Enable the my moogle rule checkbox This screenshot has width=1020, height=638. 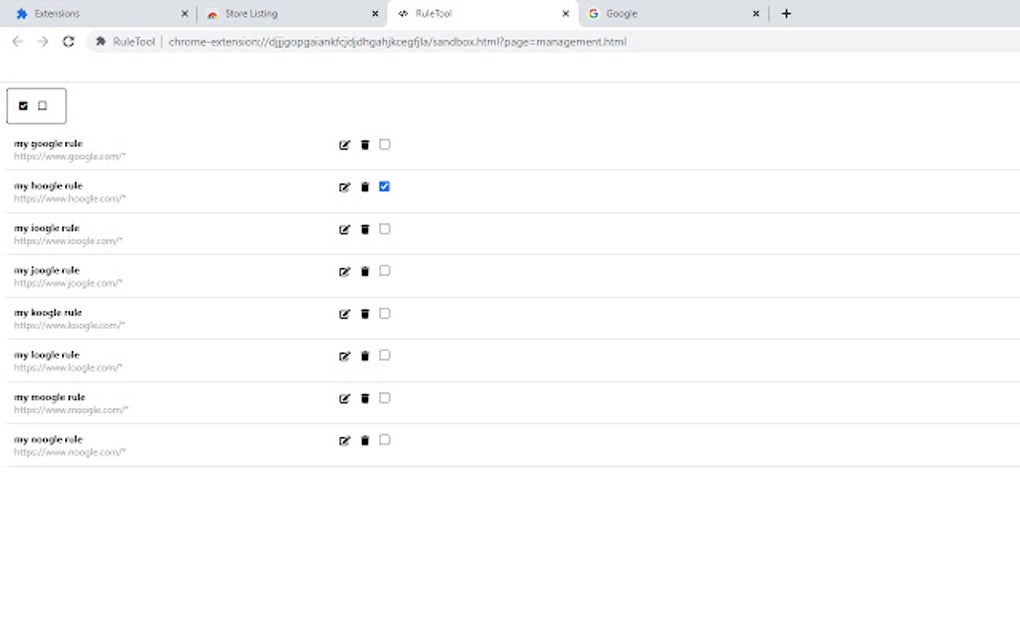click(384, 398)
